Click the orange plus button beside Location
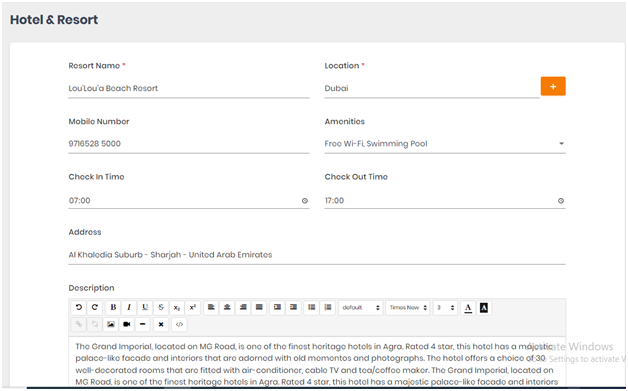Viewport: 628px width, 391px height. (553, 86)
